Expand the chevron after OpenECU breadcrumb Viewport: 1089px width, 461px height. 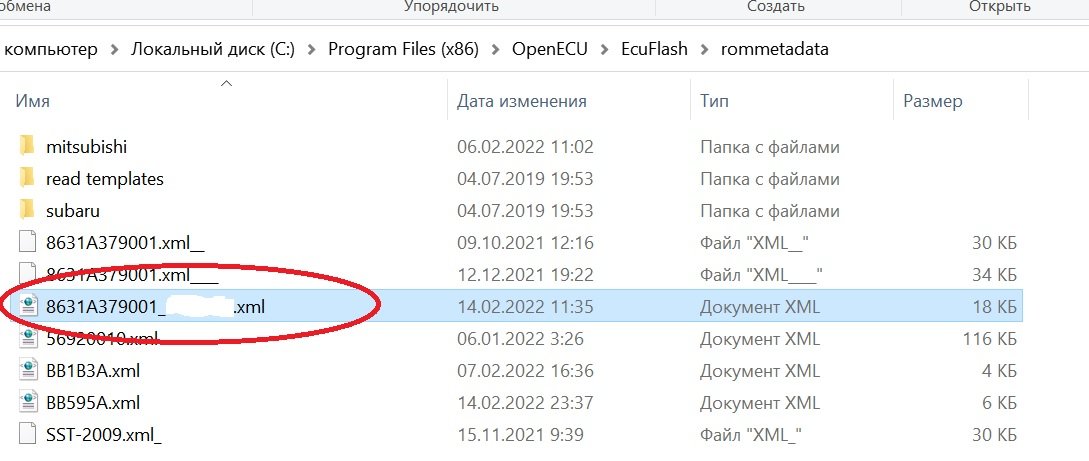(x=604, y=49)
